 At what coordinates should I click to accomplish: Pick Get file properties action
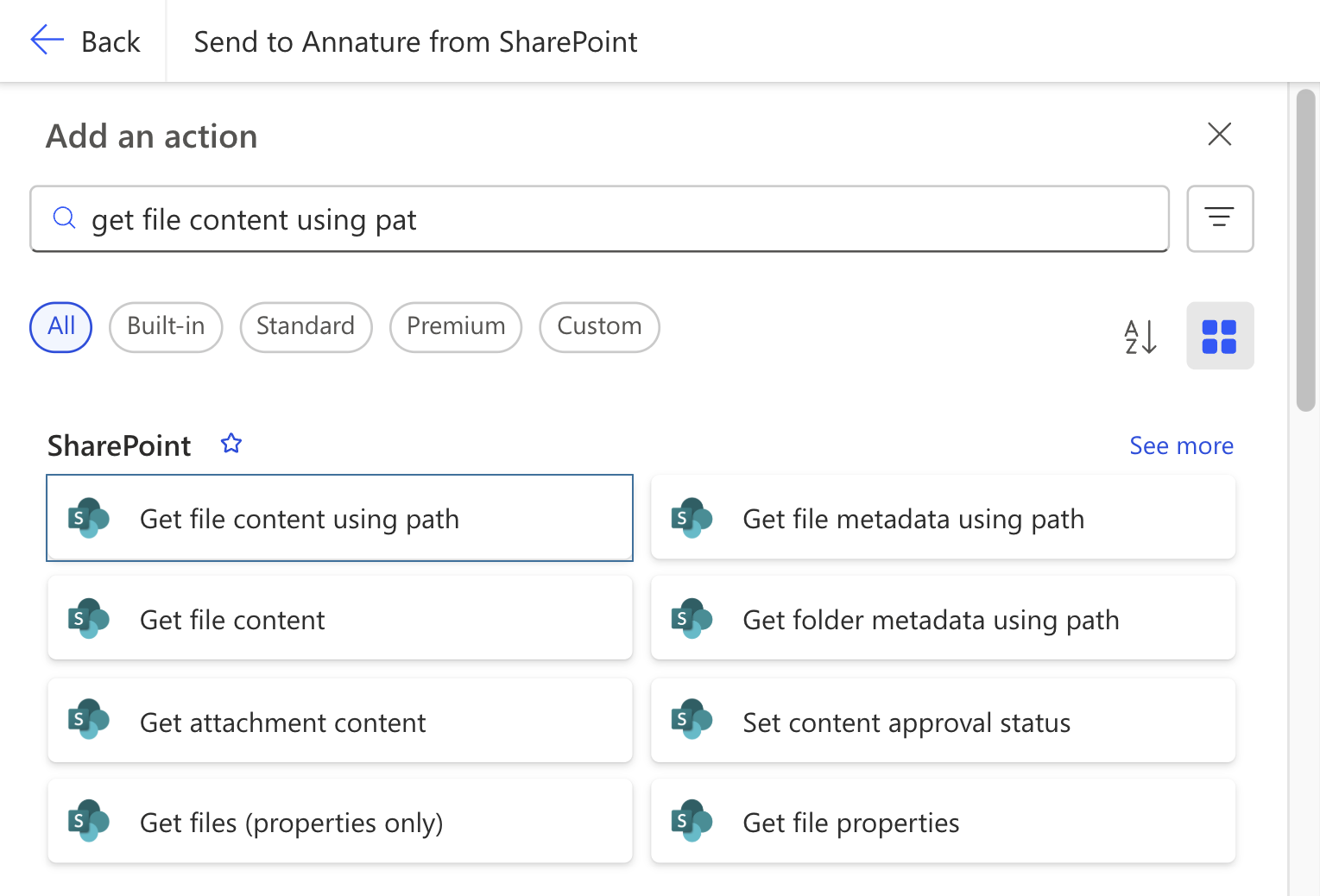943,822
